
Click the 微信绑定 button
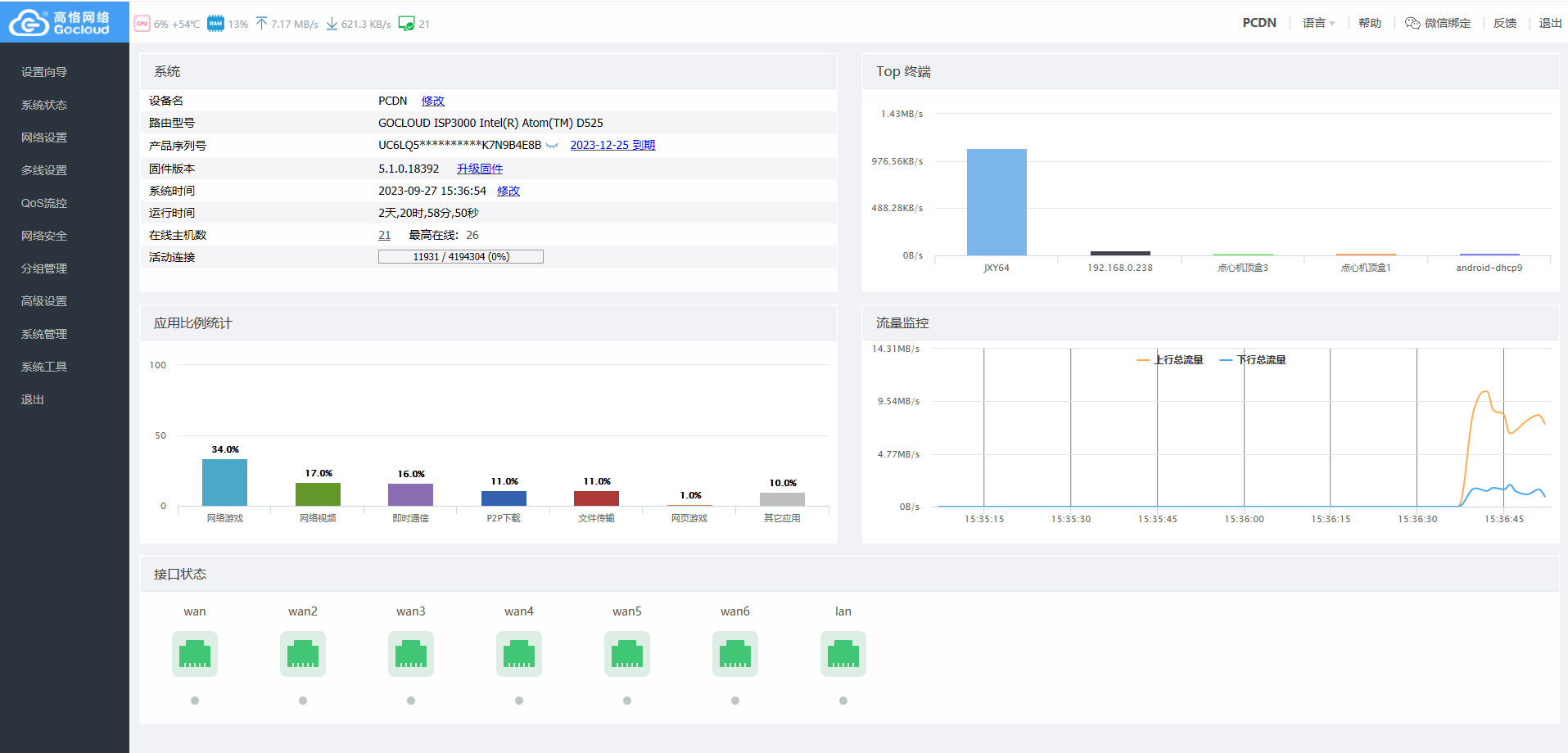pyautogui.click(x=1438, y=23)
